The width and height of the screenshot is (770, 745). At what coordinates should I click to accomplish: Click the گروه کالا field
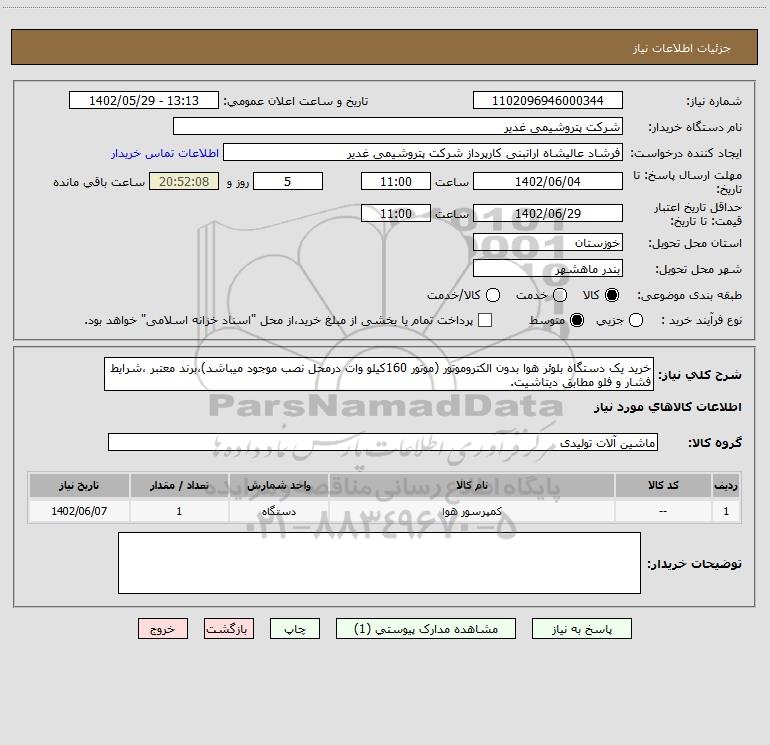click(x=382, y=441)
